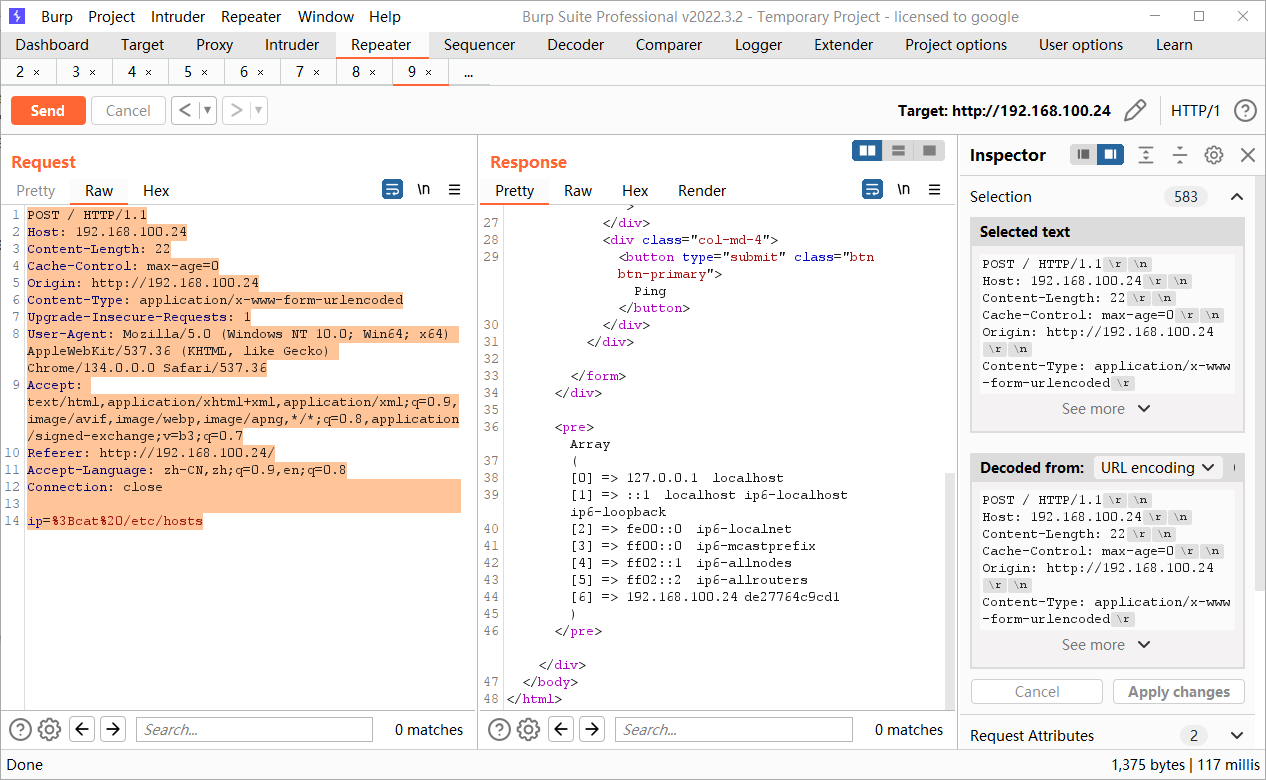Open the request pane hamburger menu

(454, 190)
